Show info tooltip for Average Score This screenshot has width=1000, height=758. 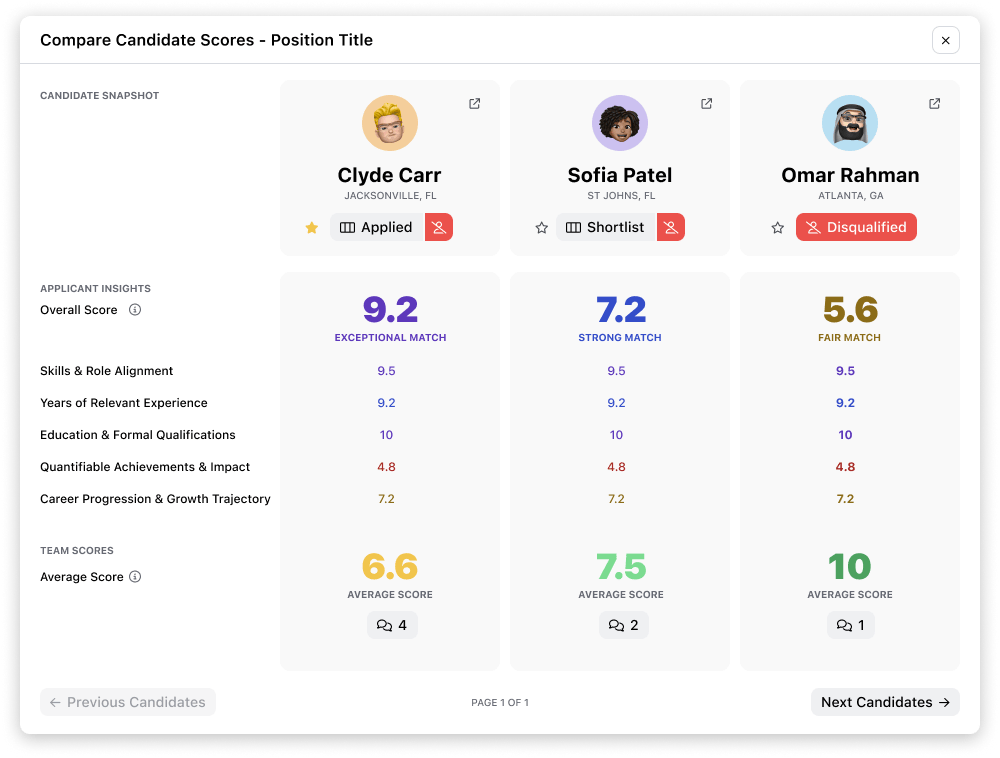pyautogui.click(x=135, y=577)
